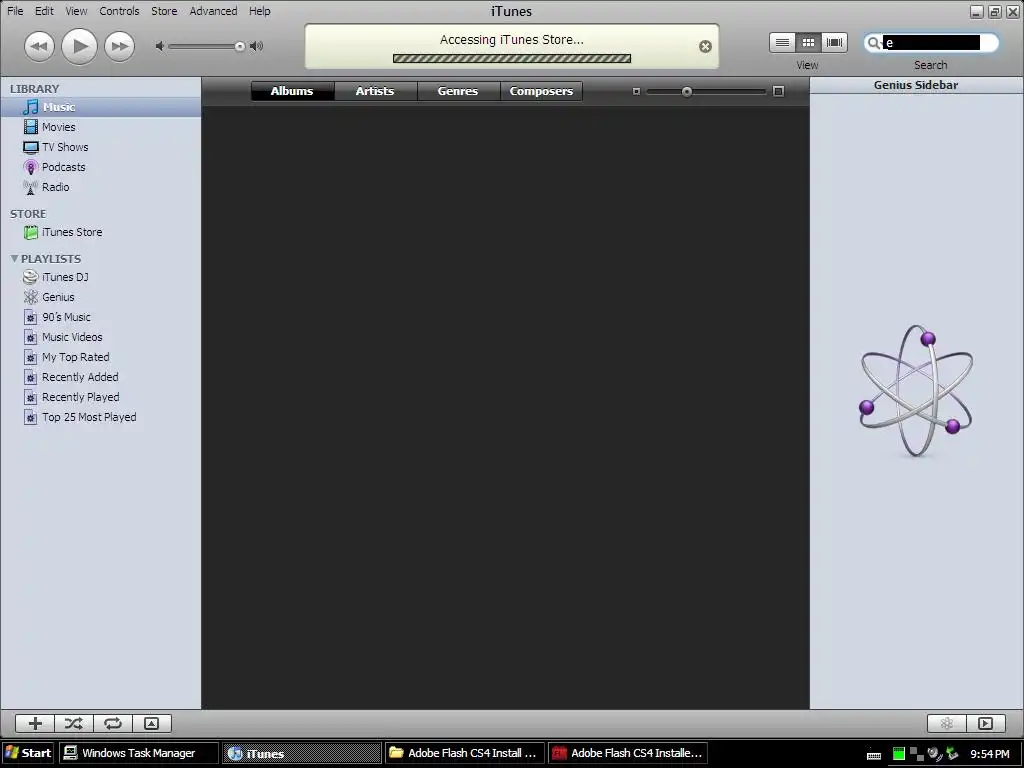Viewport: 1024px width, 768px height.
Task: Select the 90's Music playlist
Action: coord(101,317)
